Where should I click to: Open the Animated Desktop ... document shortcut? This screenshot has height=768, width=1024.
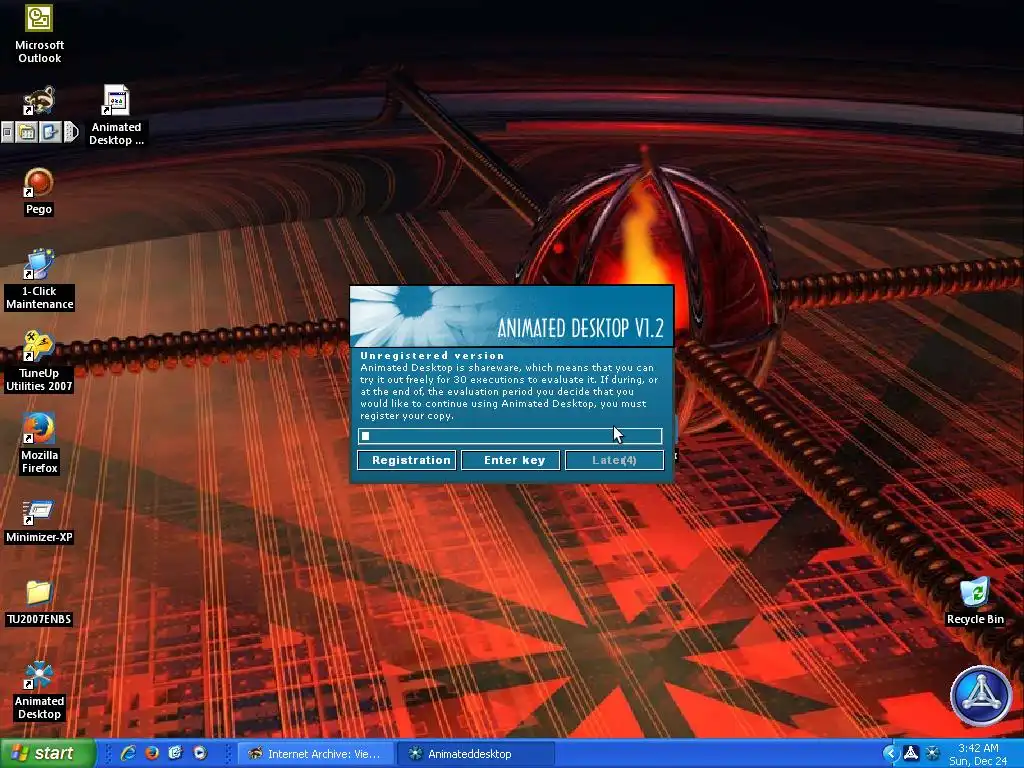(116, 116)
